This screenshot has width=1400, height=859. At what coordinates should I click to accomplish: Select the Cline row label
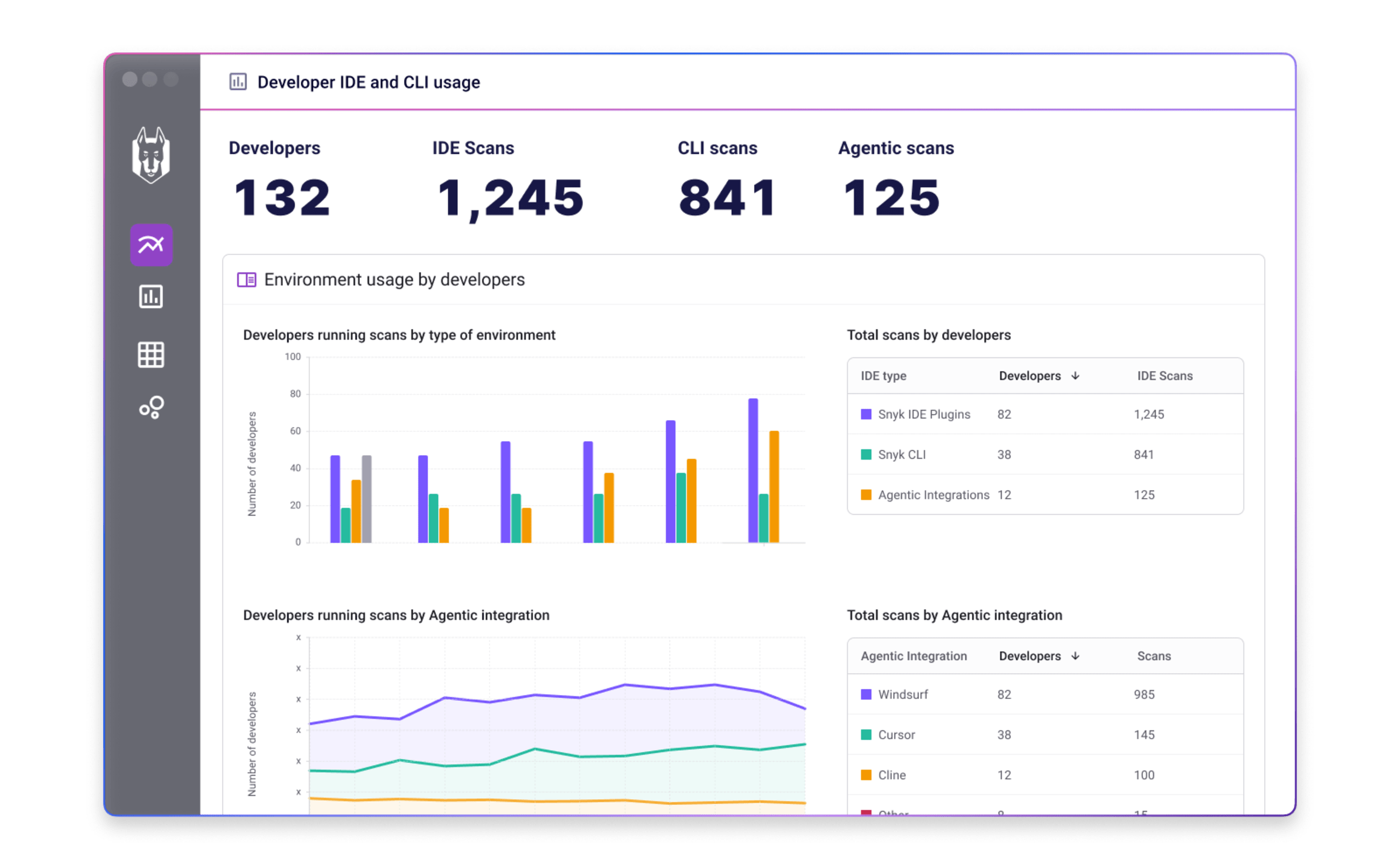coord(892,775)
